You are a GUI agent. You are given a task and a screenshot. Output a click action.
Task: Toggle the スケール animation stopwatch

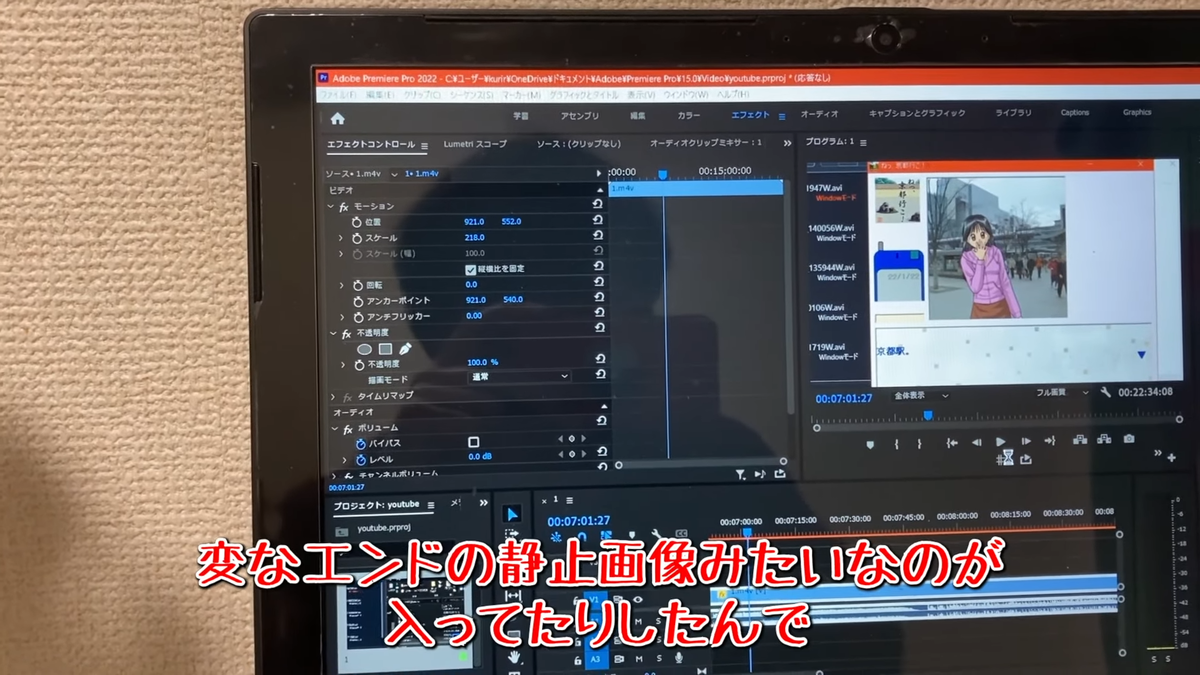(x=357, y=238)
